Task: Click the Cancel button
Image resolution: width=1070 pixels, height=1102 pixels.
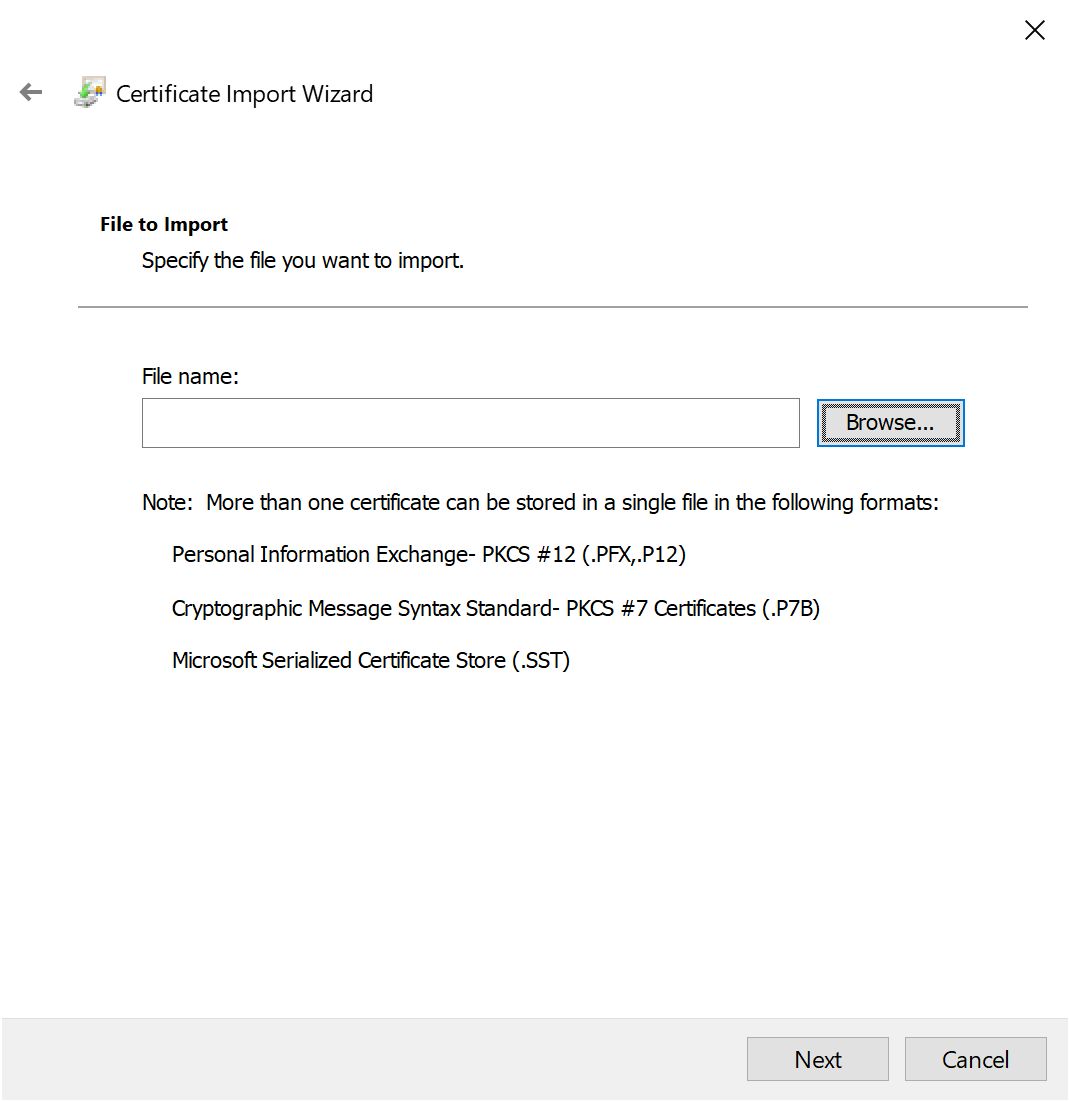Action: (975, 1059)
